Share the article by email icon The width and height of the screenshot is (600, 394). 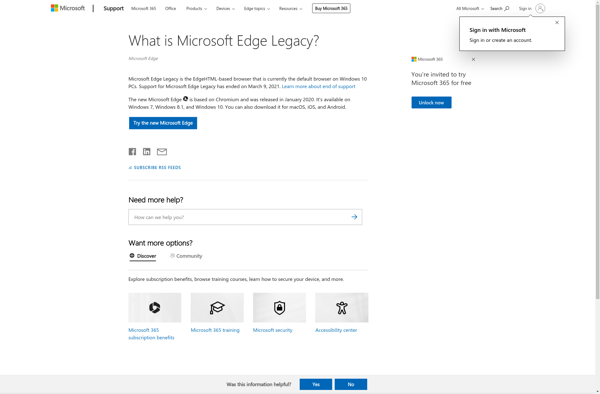point(162,152)
